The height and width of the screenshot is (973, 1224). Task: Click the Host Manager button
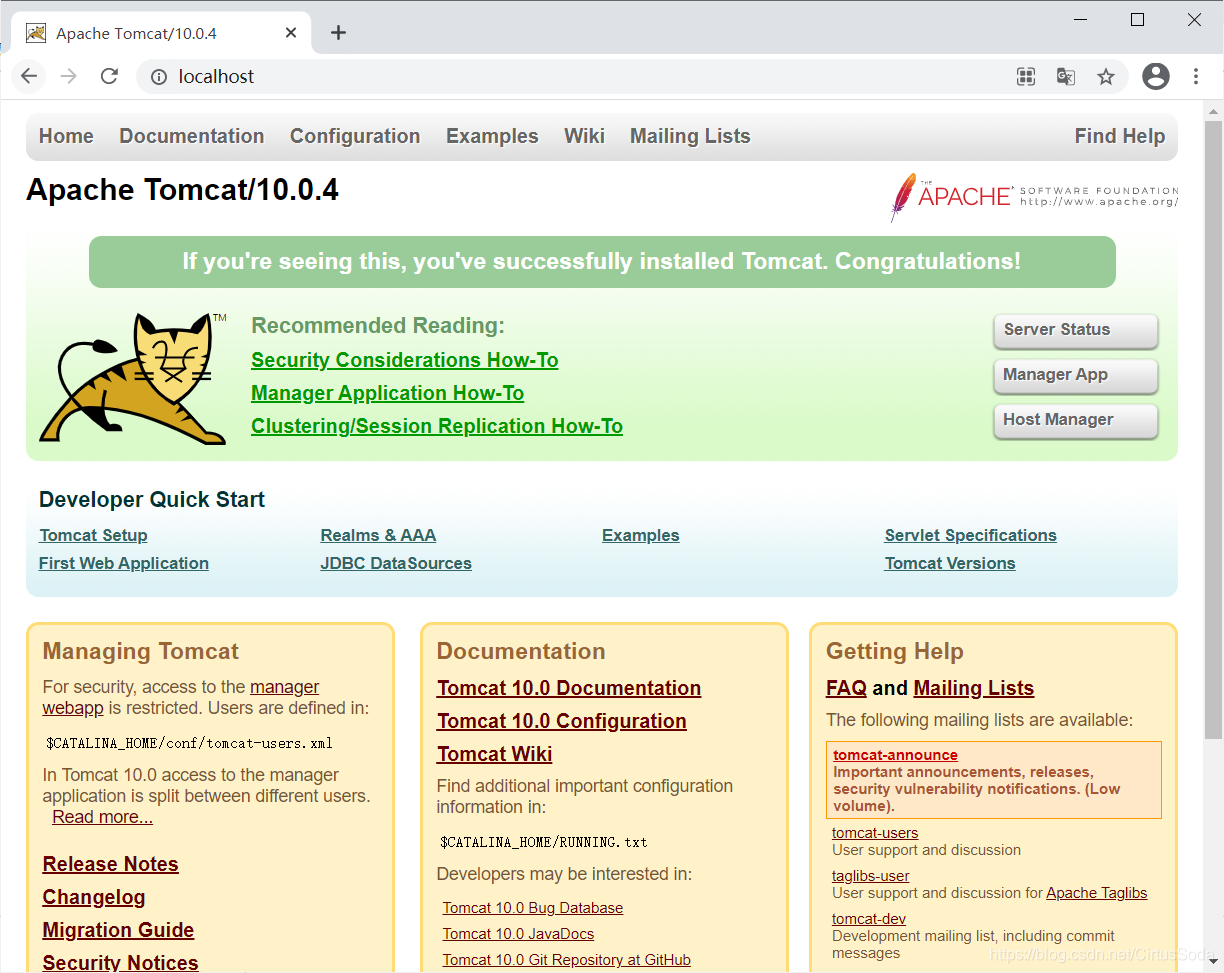pyautogui.click(x=1076, y=420)
